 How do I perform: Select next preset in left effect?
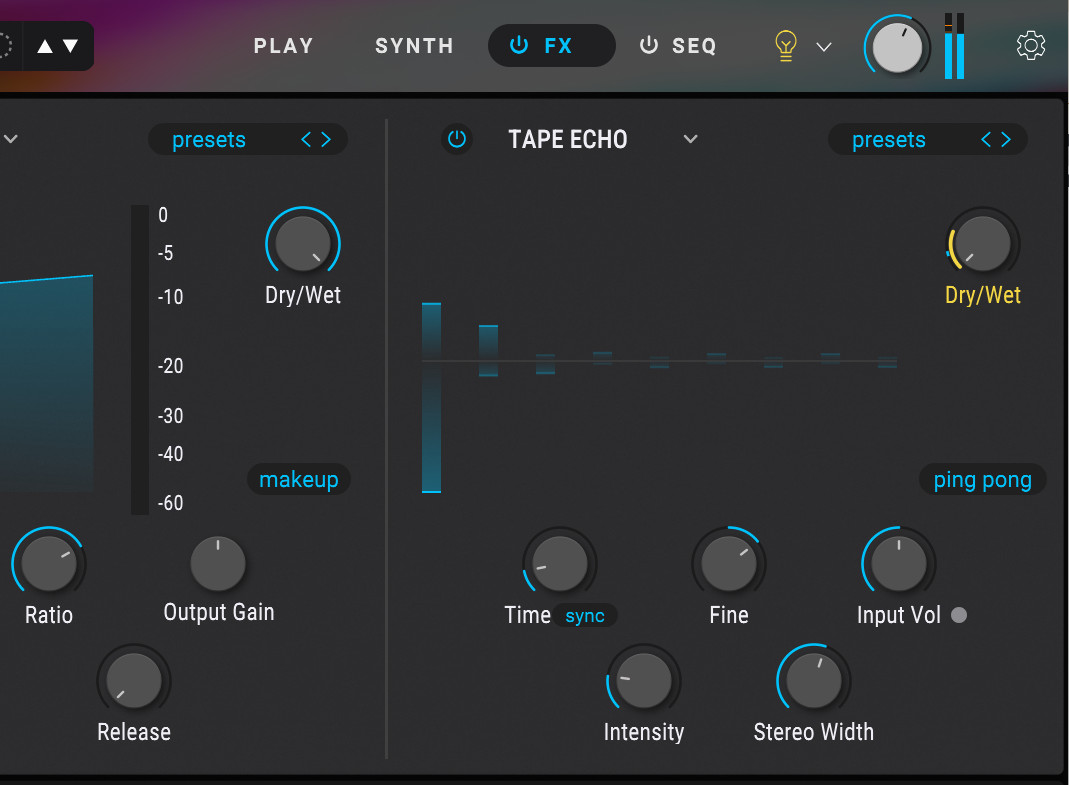coord(327,140)
